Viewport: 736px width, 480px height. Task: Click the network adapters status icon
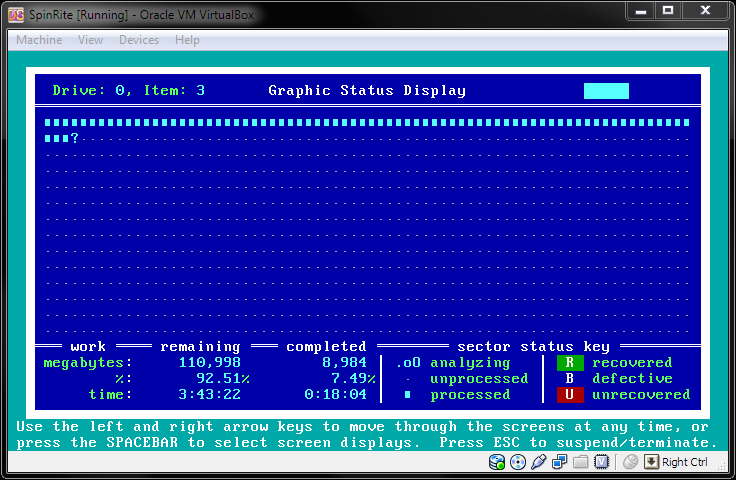tap(560, 462)
